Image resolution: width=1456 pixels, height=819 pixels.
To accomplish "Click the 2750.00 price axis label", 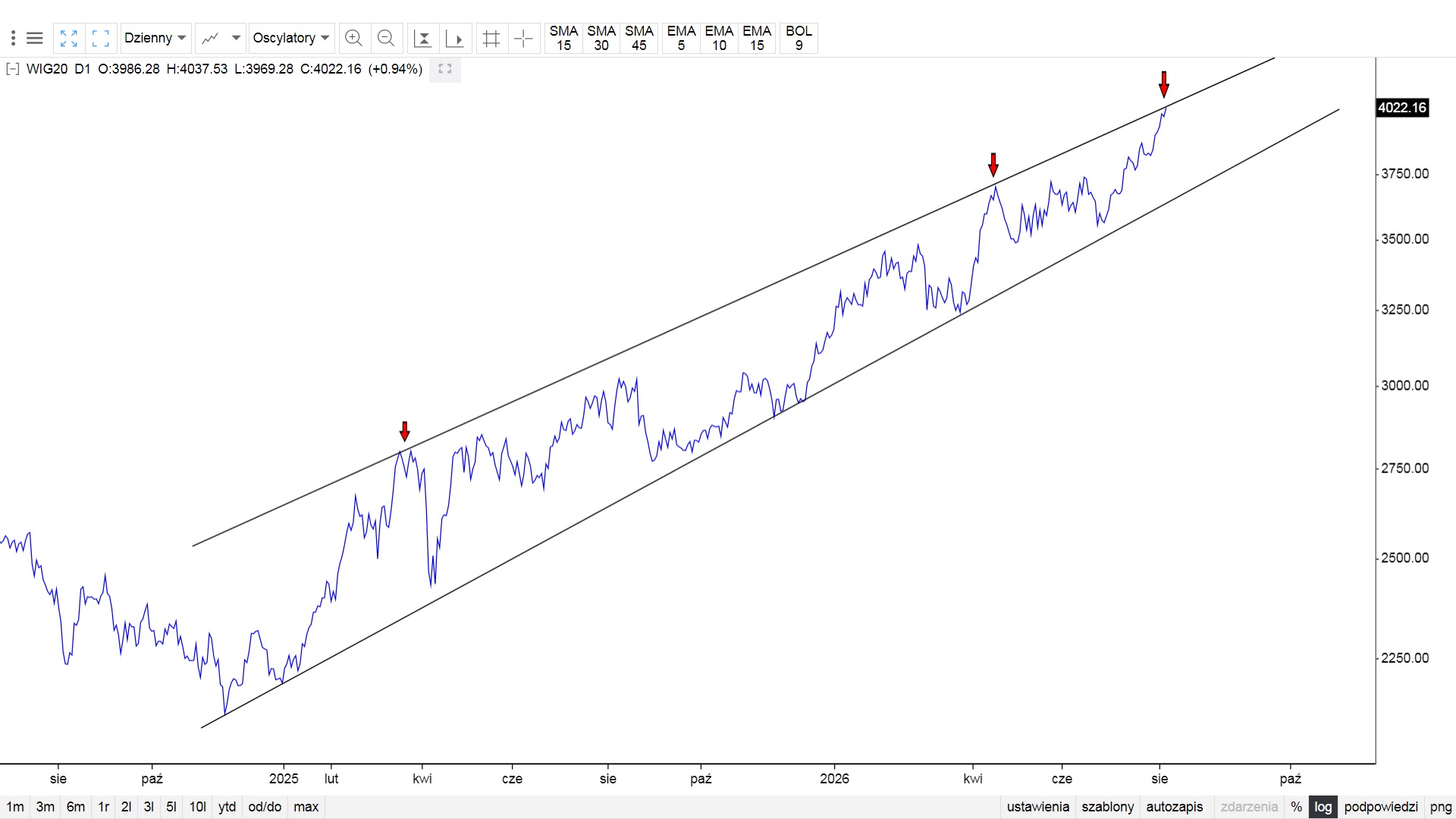I will coord(1405,468).
